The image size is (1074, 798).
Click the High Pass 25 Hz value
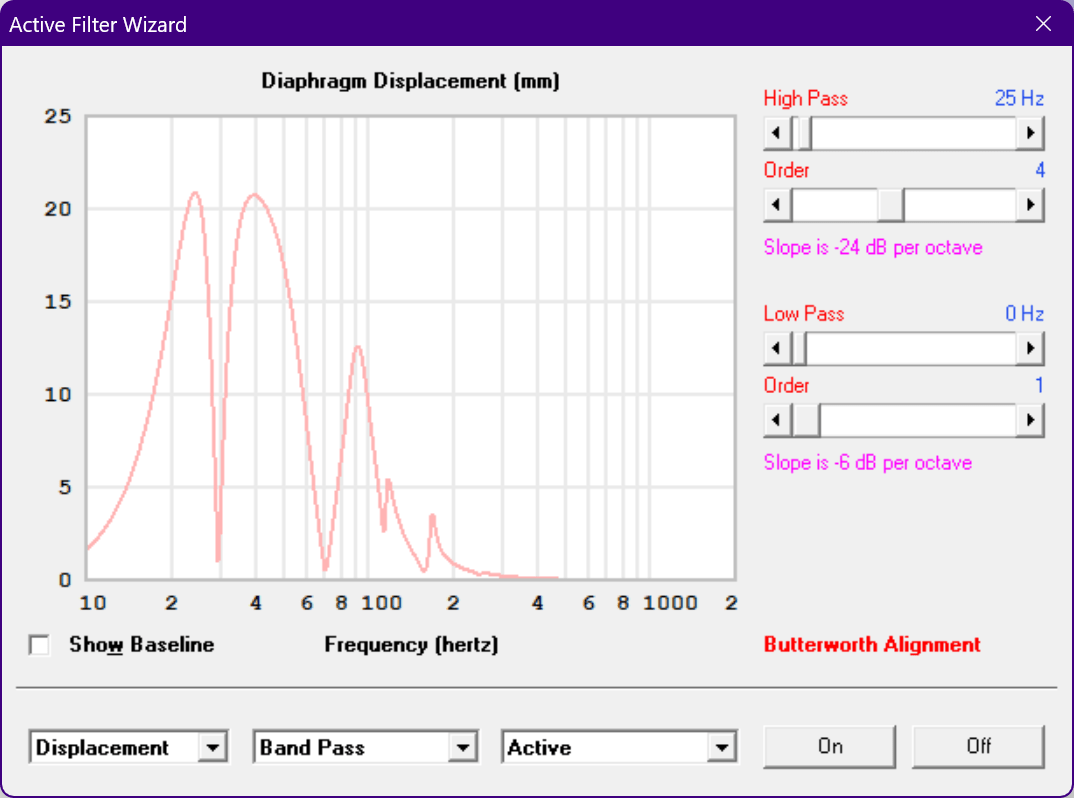point(1019,99)
